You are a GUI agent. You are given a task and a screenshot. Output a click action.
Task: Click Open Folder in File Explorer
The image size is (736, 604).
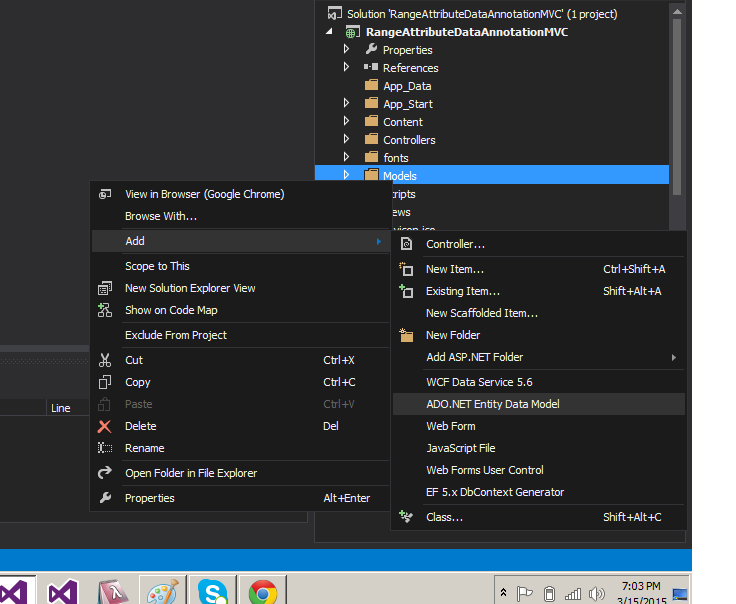coord(240,473)
